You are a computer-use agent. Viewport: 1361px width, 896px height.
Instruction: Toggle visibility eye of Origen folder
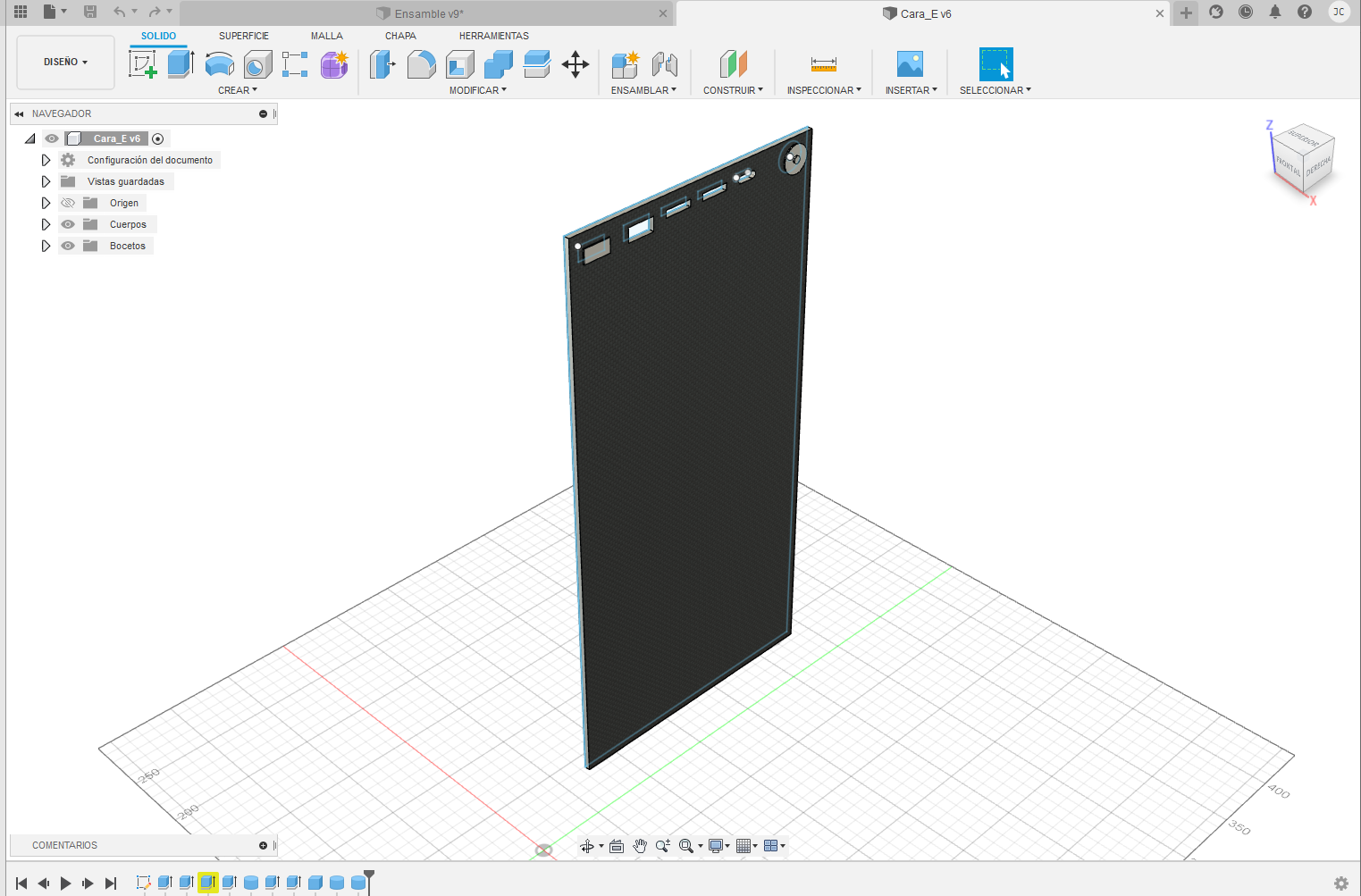pos(68,203)
